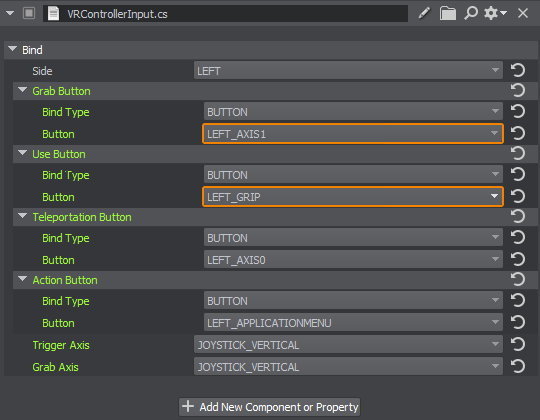540x420 pixels.
Task: Reset the Use Button group with revert icon
Action: [x=518, y=154]
